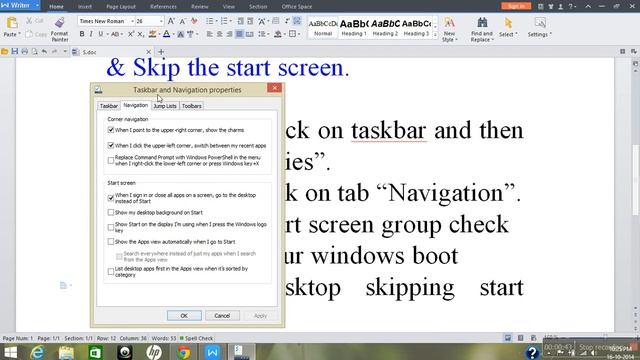This screenshot has height=360, width=640.
Task: Apply the Normal style
Action: pos(323,28)
